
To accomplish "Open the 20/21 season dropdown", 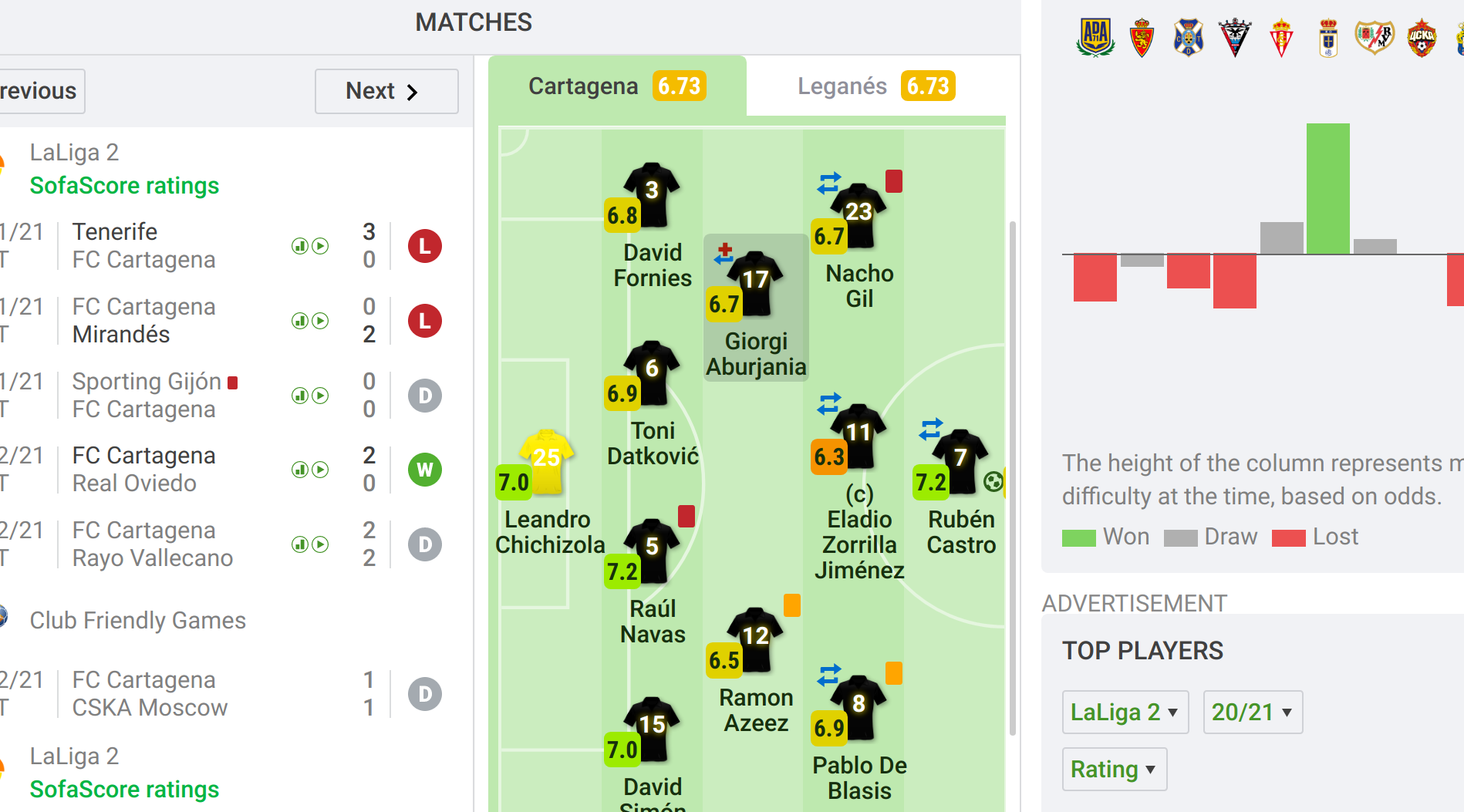I will pyautogui.click(x=1252, y=712).
